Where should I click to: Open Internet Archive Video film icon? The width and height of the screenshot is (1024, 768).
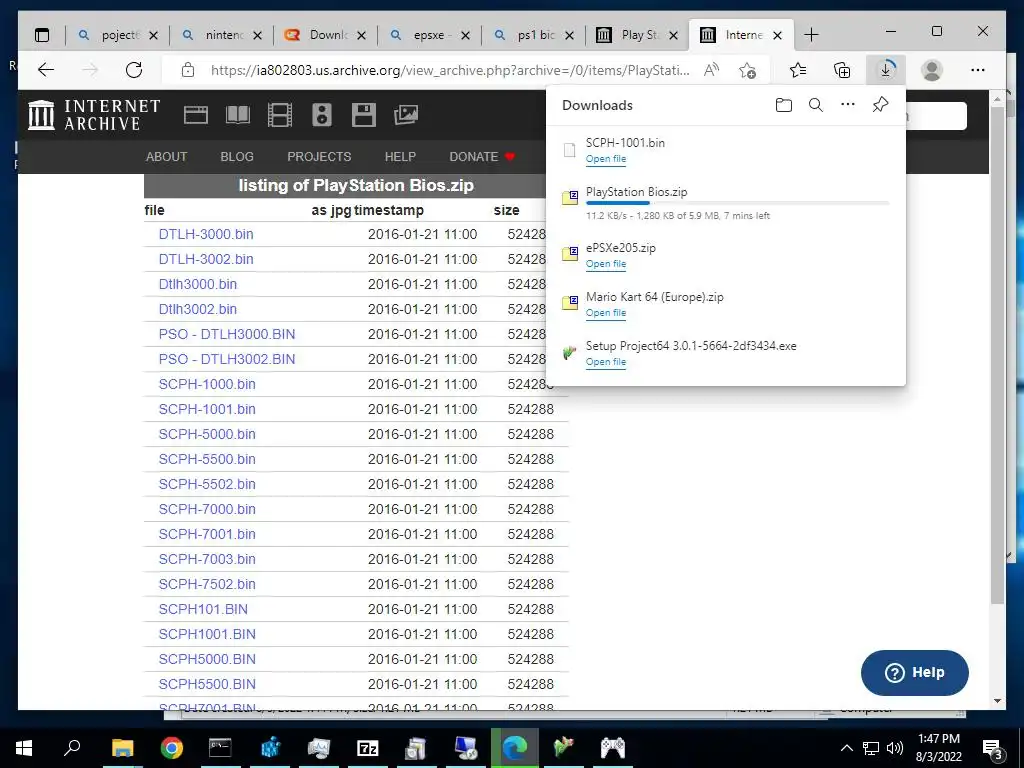pos(280,115)
